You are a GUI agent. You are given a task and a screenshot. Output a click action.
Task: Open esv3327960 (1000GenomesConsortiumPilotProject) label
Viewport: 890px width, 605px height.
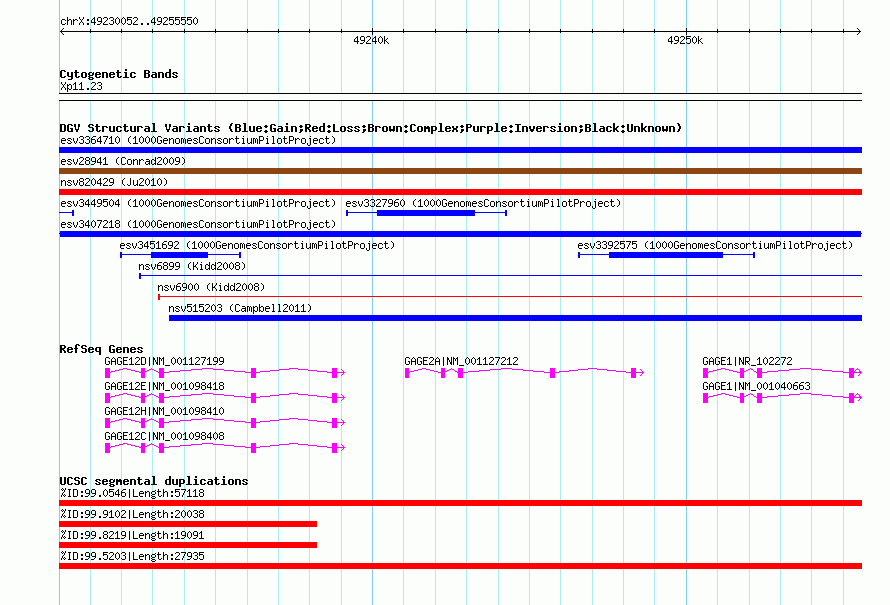pyautogui.click(x=483, y=203)
